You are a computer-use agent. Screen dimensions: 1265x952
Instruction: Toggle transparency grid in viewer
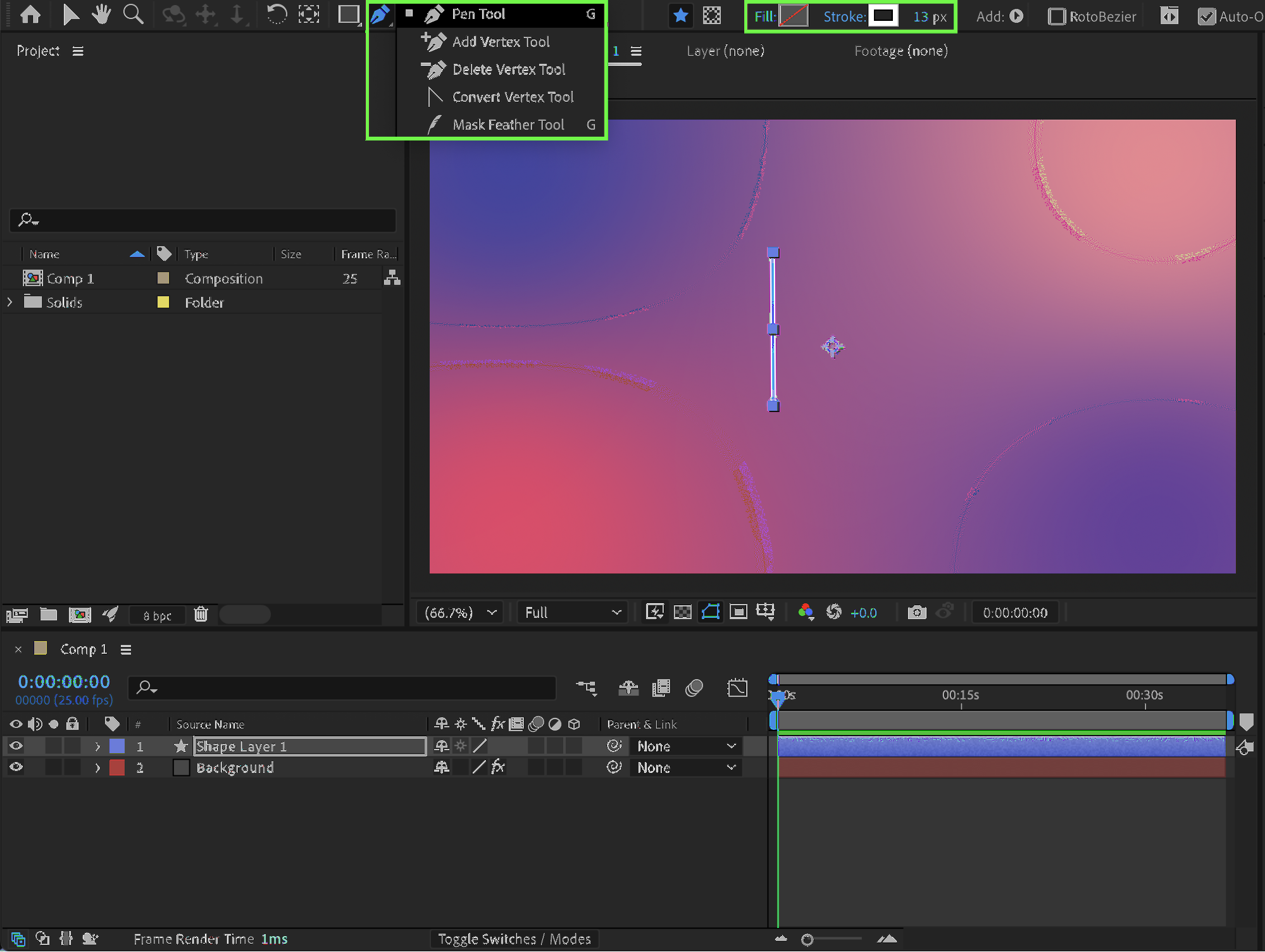[682, 612]
